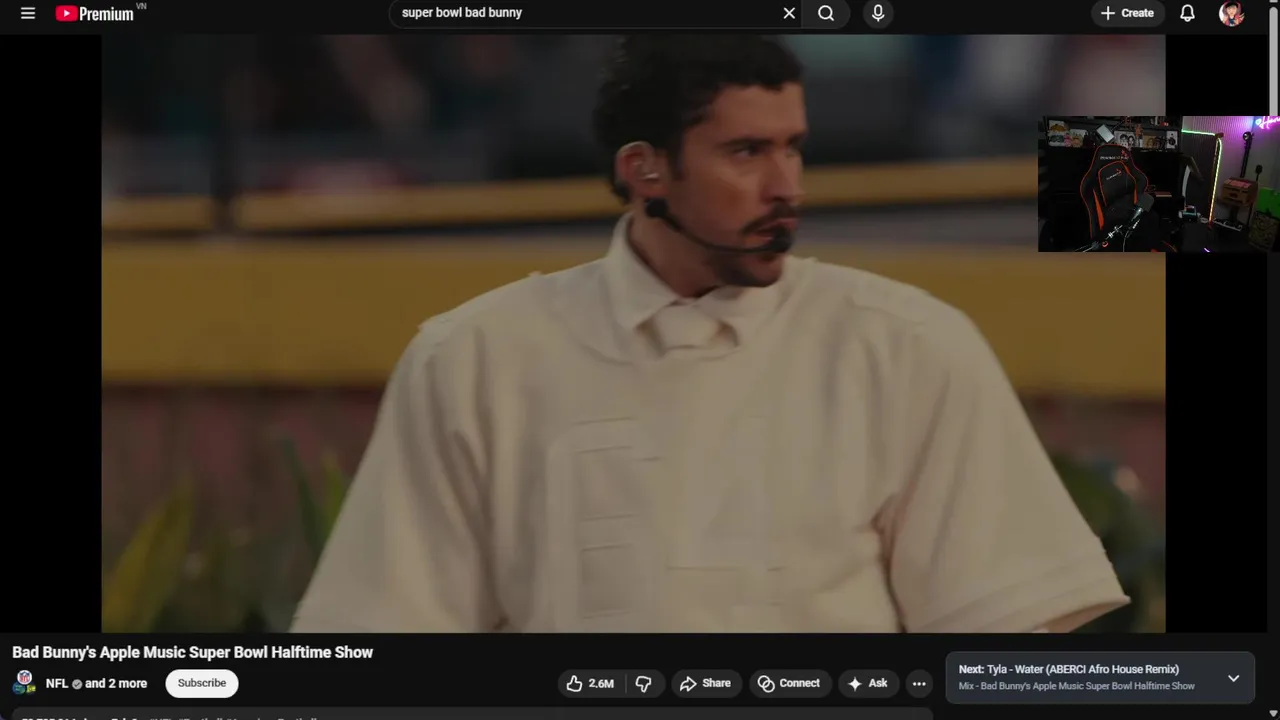Click Mix - Bad Bunny's playlist subtitle
1280x720 pixels.
(x=1077, y=686)
